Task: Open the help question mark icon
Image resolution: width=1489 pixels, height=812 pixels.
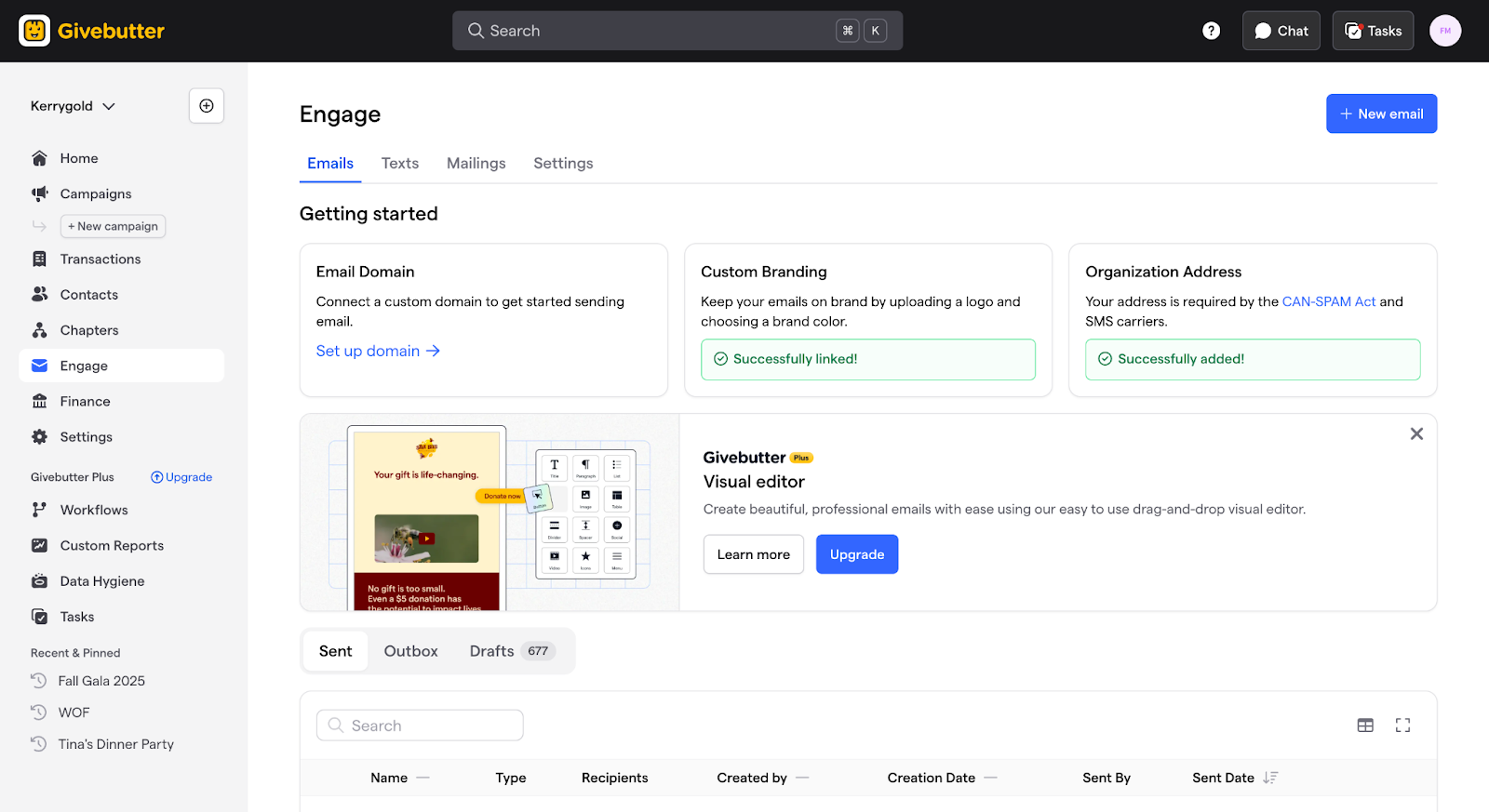Action: [x=1211, y=31]
